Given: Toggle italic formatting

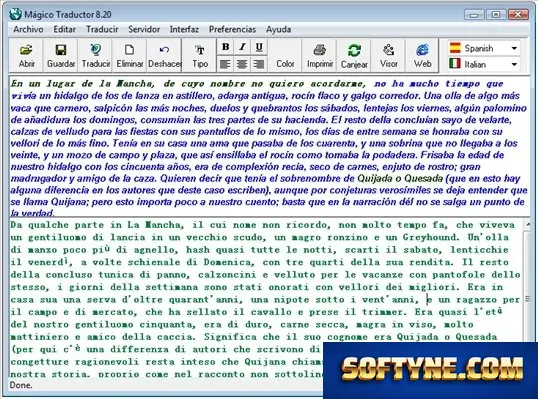Looking at the screenshot, I should pyautogui.click(x=242, y=47).
